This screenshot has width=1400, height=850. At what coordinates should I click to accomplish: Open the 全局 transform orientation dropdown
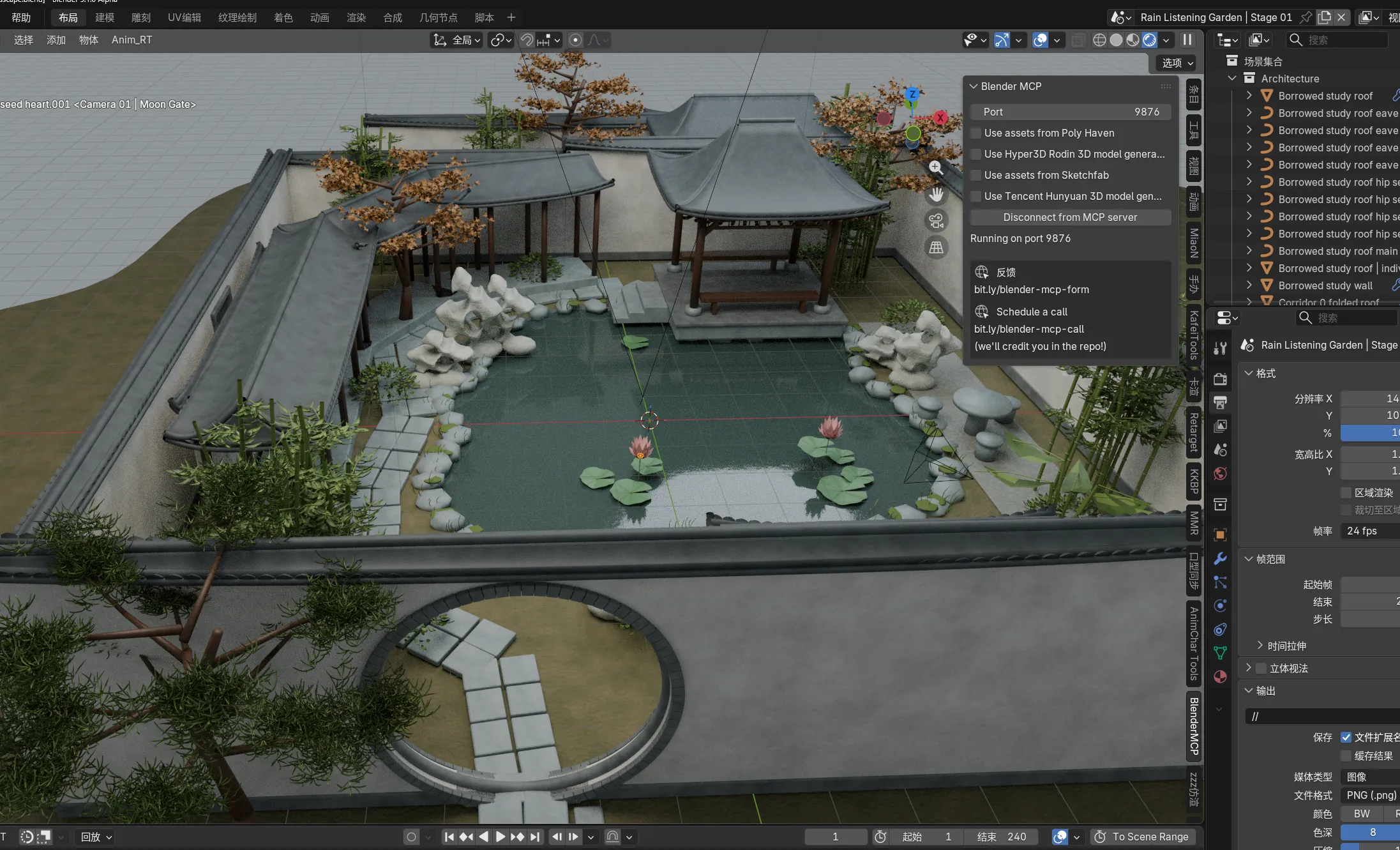[x=457, y=40]
